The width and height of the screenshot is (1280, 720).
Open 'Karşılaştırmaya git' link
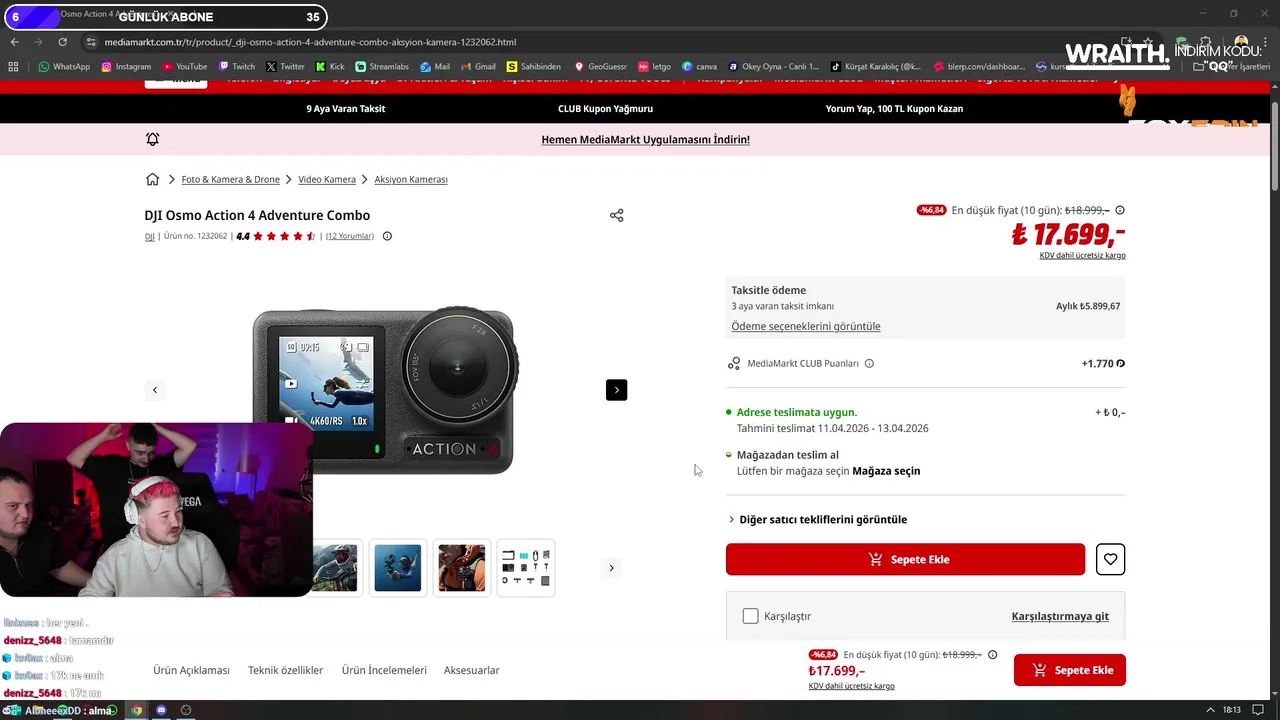[x=1060, y=616]
